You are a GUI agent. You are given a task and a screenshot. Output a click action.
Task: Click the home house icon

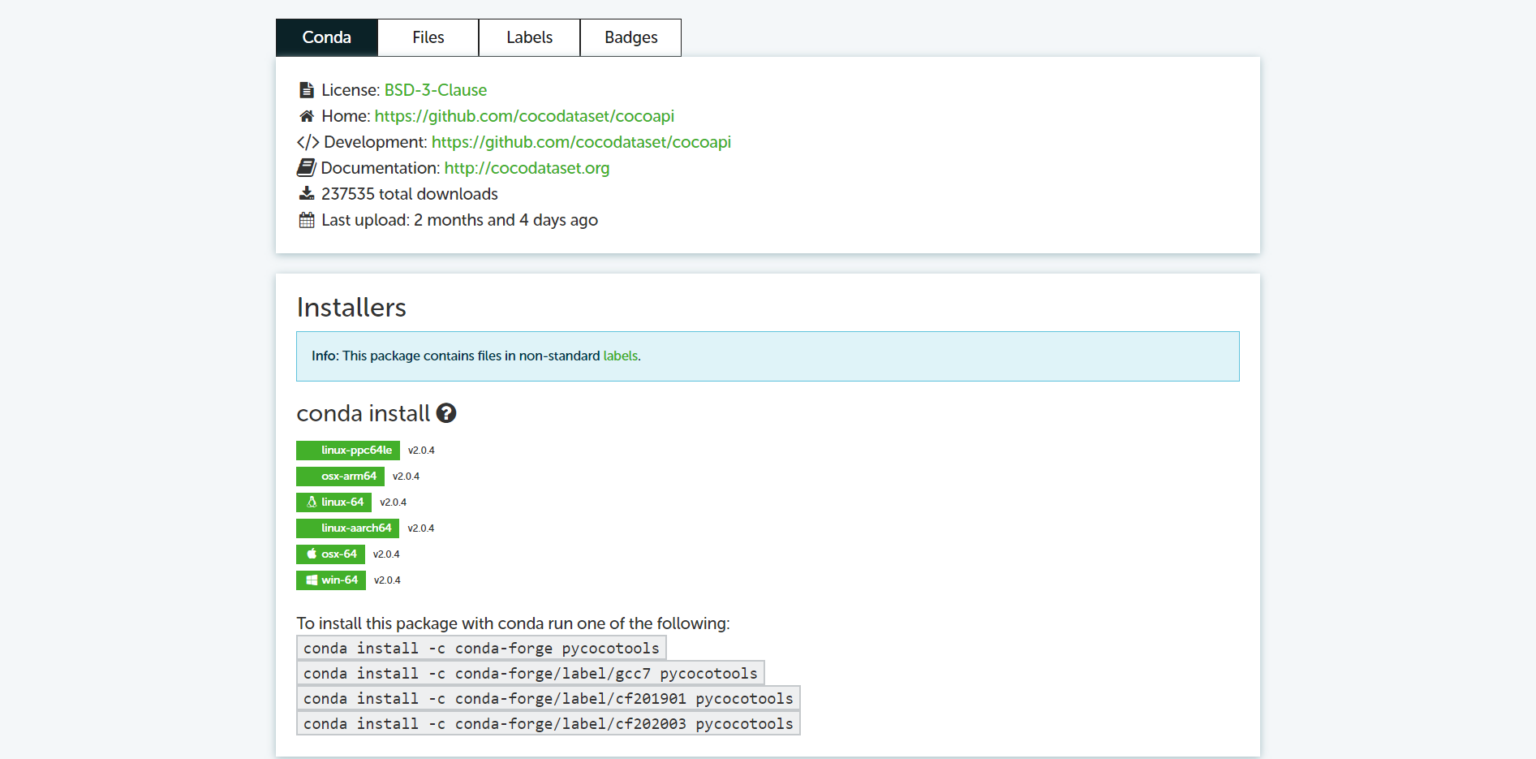(x=306, y=115)
